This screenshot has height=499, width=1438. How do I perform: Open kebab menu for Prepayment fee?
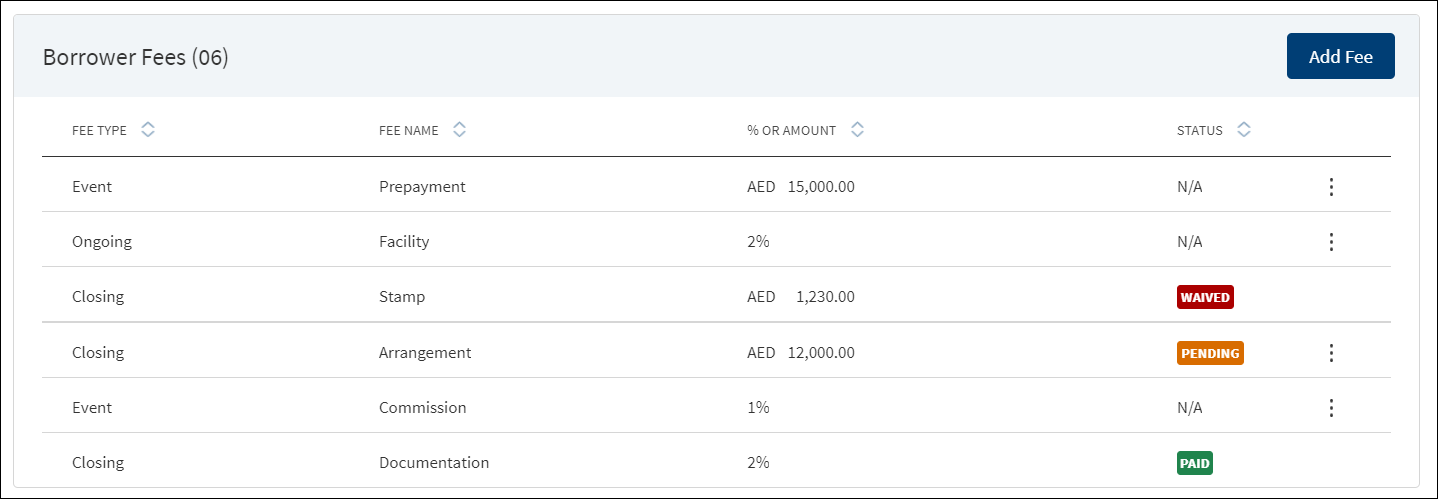tap(1331, 187)
